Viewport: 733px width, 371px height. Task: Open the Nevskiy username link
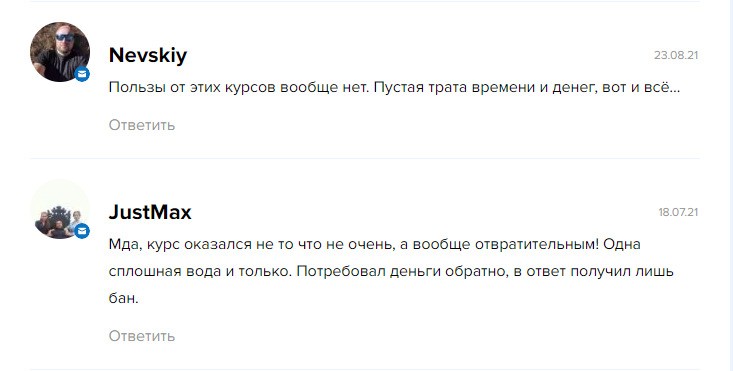coord(148,55)
